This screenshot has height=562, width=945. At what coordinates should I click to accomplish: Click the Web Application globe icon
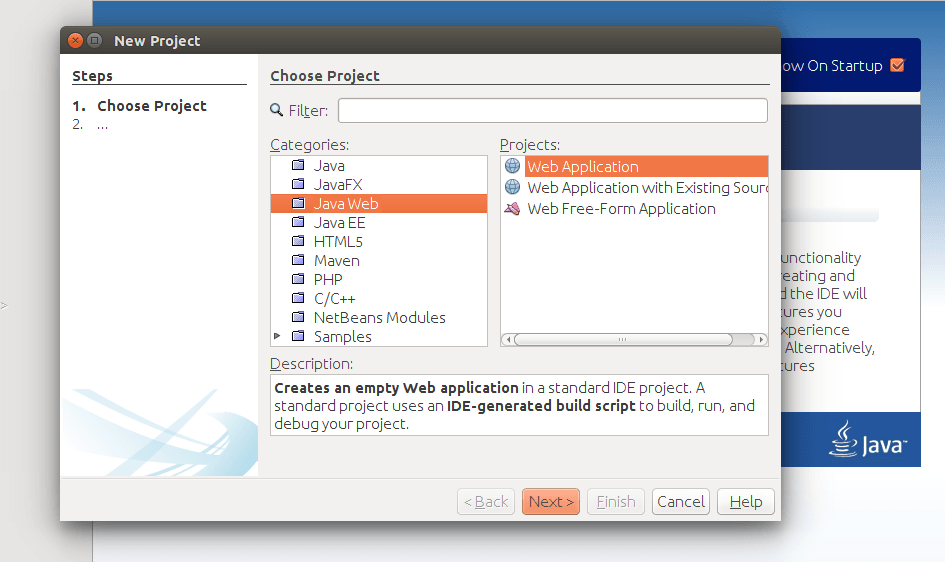[x=513, y=167]
